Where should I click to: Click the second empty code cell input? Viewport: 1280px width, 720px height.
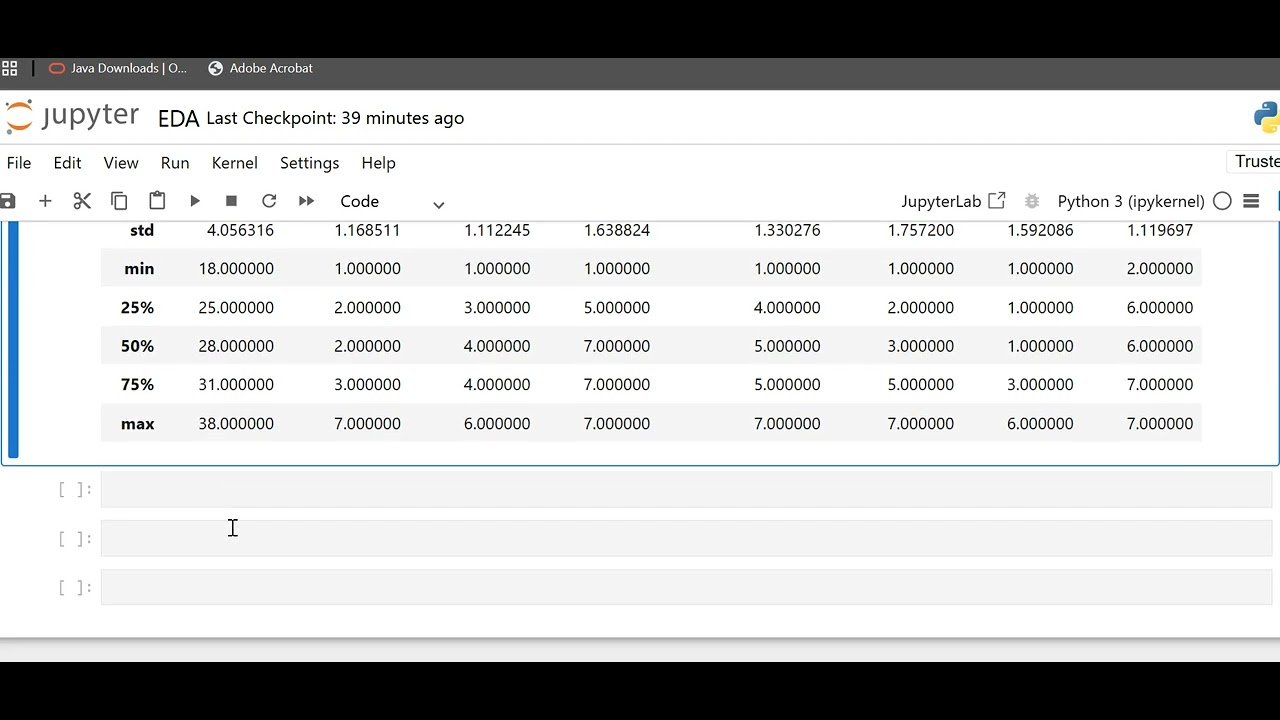[686, 538]
